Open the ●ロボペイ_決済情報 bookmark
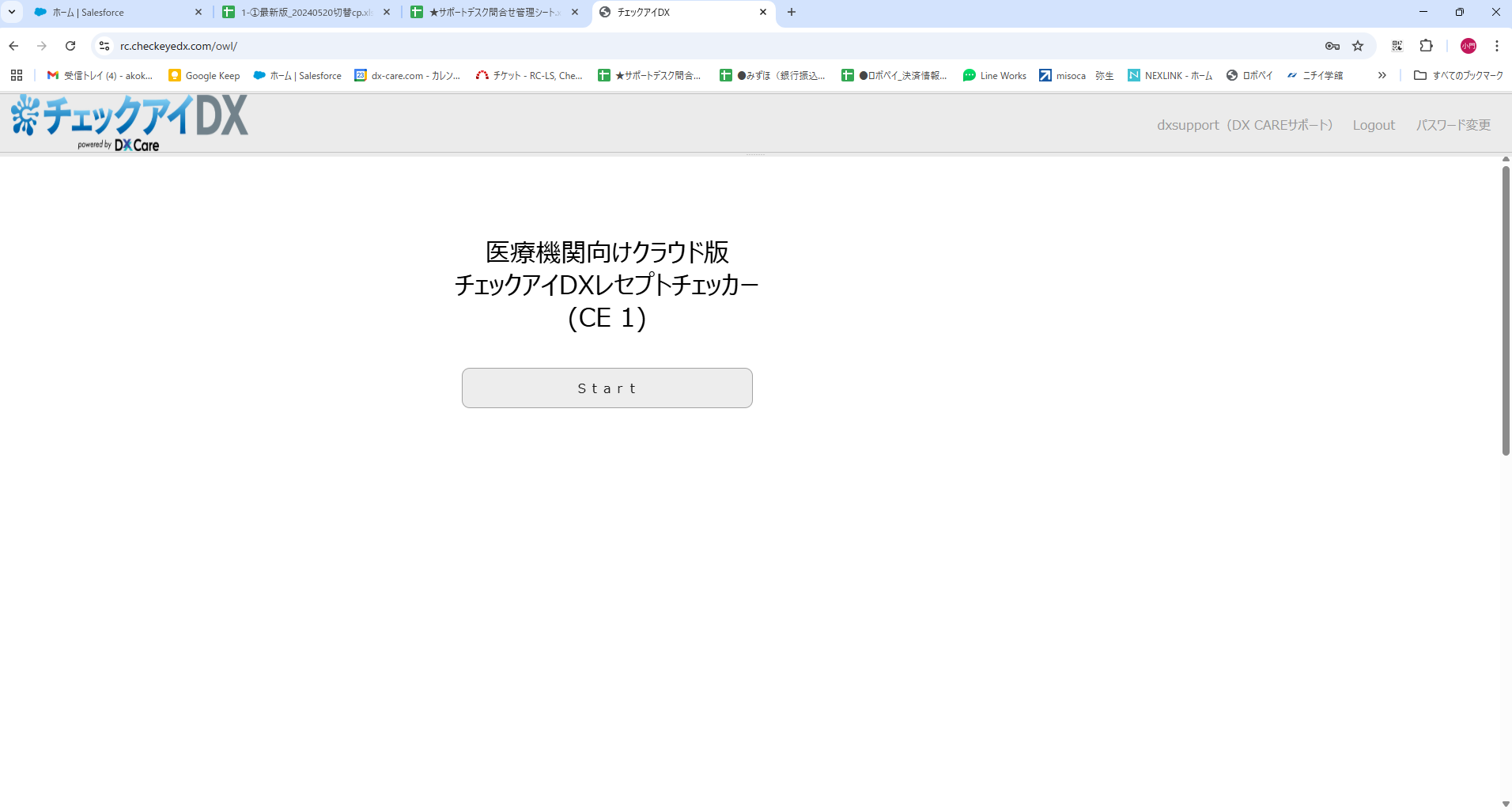The image size is (1512, 810). pyautogui.click(x=894, y=76)
